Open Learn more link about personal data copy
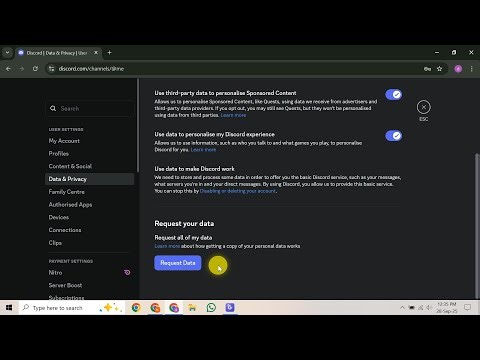 point(167,246)
